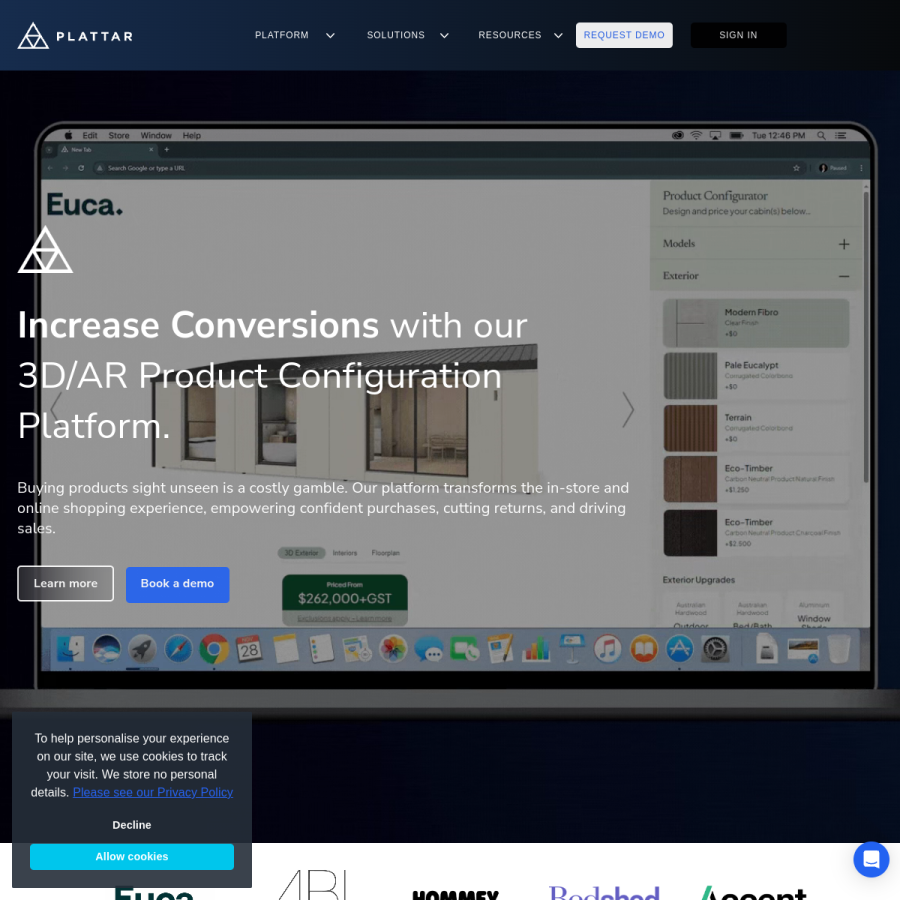Click the bookmark star icon
Viewport: 900px width, 900px height.
pyautogui.click(x=796, y=168)
